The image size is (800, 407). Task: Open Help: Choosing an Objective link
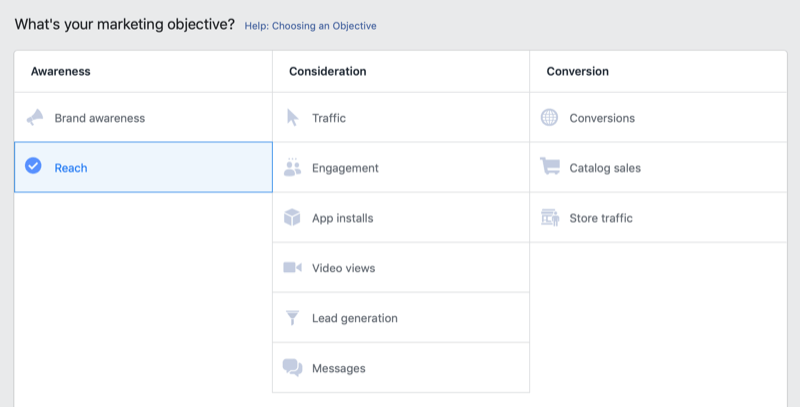(x=310, y=26)
